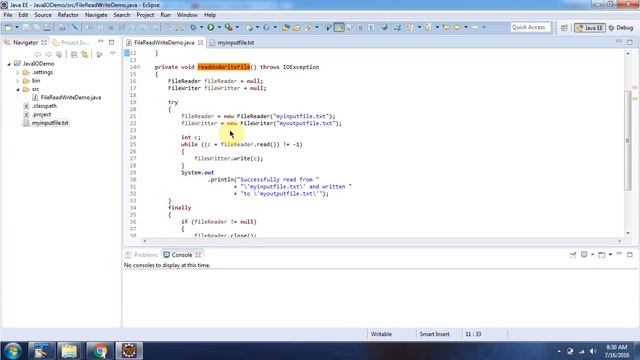The image size is (640, 360).
Task: Switch to the Debug perspective
Action: tap(620, 28)
